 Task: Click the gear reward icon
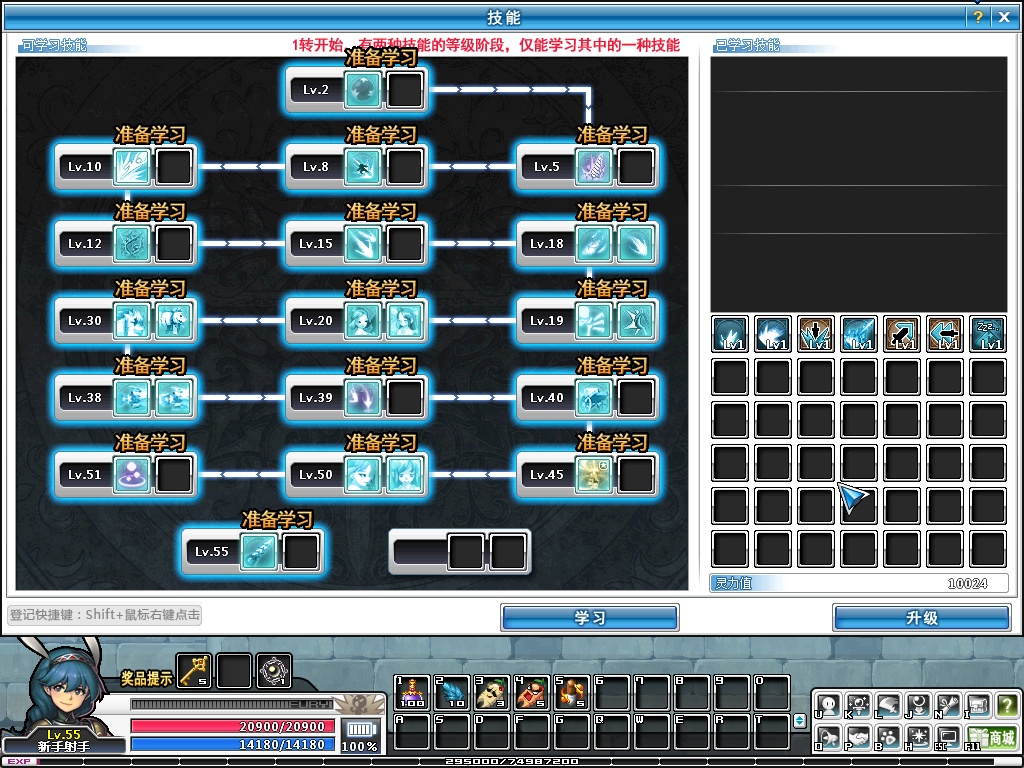tap(274, 670)
